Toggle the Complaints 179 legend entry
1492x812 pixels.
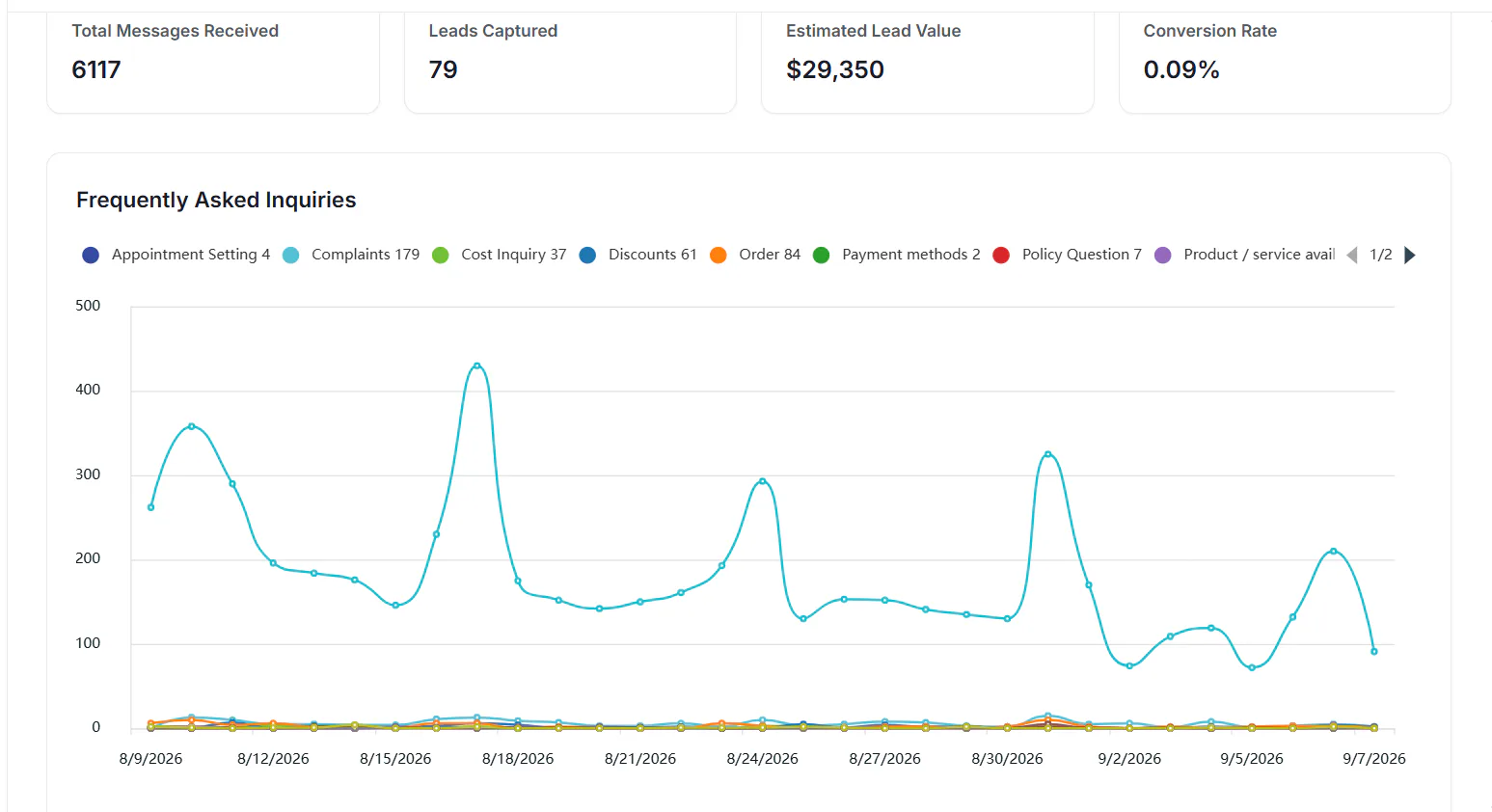pyautogui.click(x=351, y=255)
